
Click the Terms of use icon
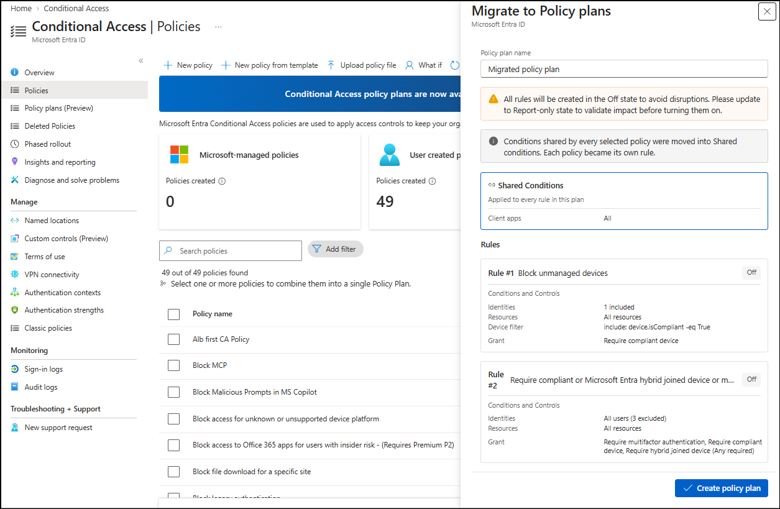tap(14, 256)
